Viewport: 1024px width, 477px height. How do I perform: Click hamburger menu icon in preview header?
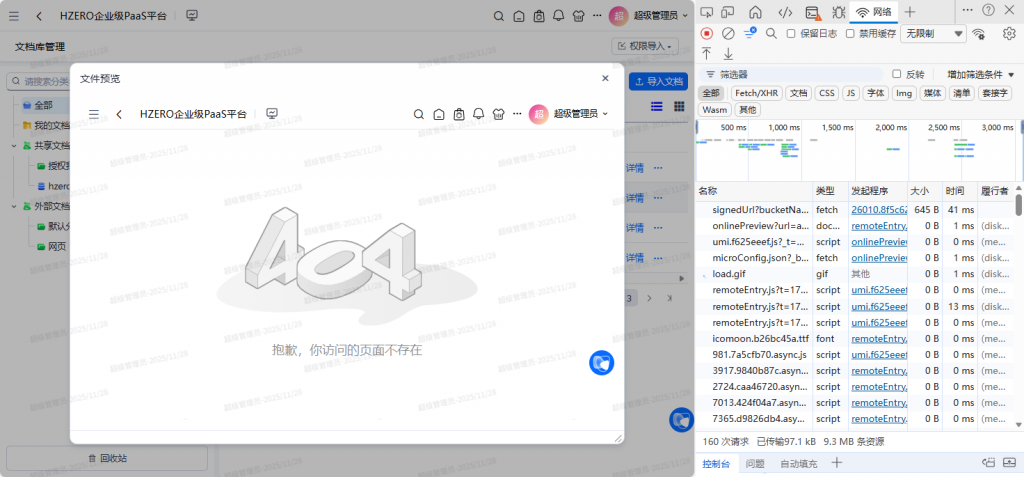pyautogui.click(x=94, y=114)
